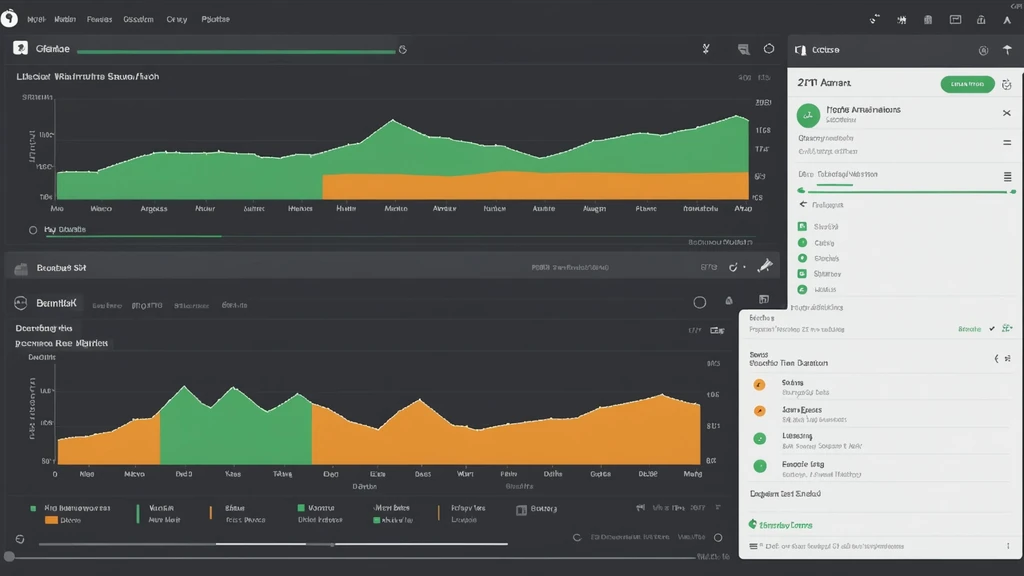Screen dimensions: 1024x576
Task: Click the panel layout icon beside the bell
Action: [x=763, y=299]
